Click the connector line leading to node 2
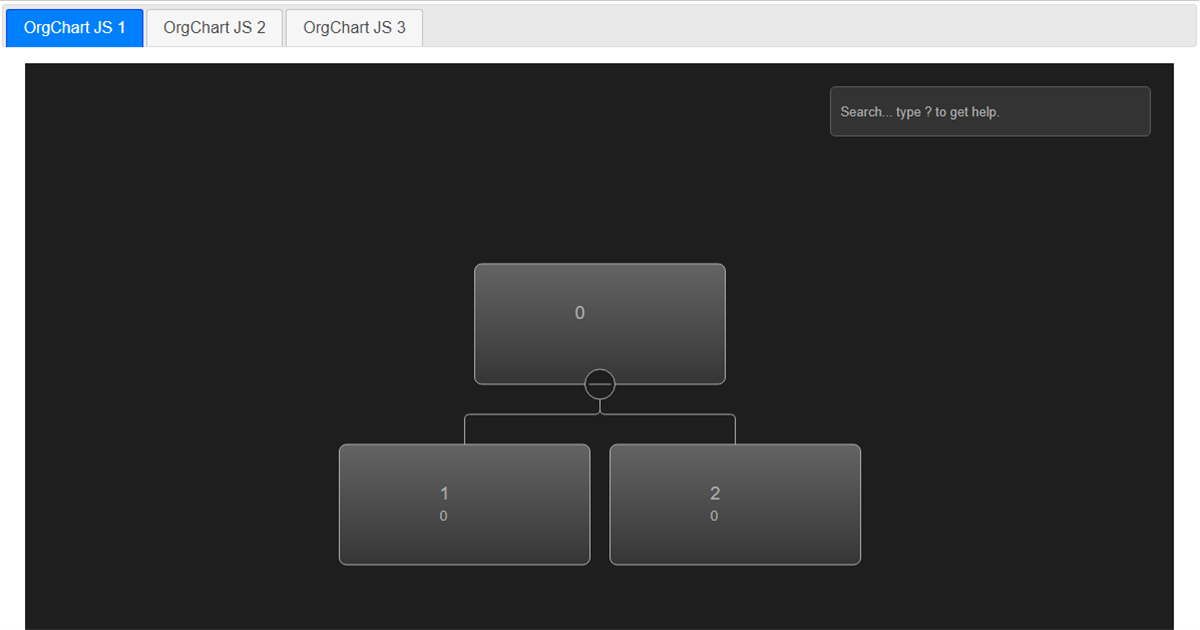 736,428
